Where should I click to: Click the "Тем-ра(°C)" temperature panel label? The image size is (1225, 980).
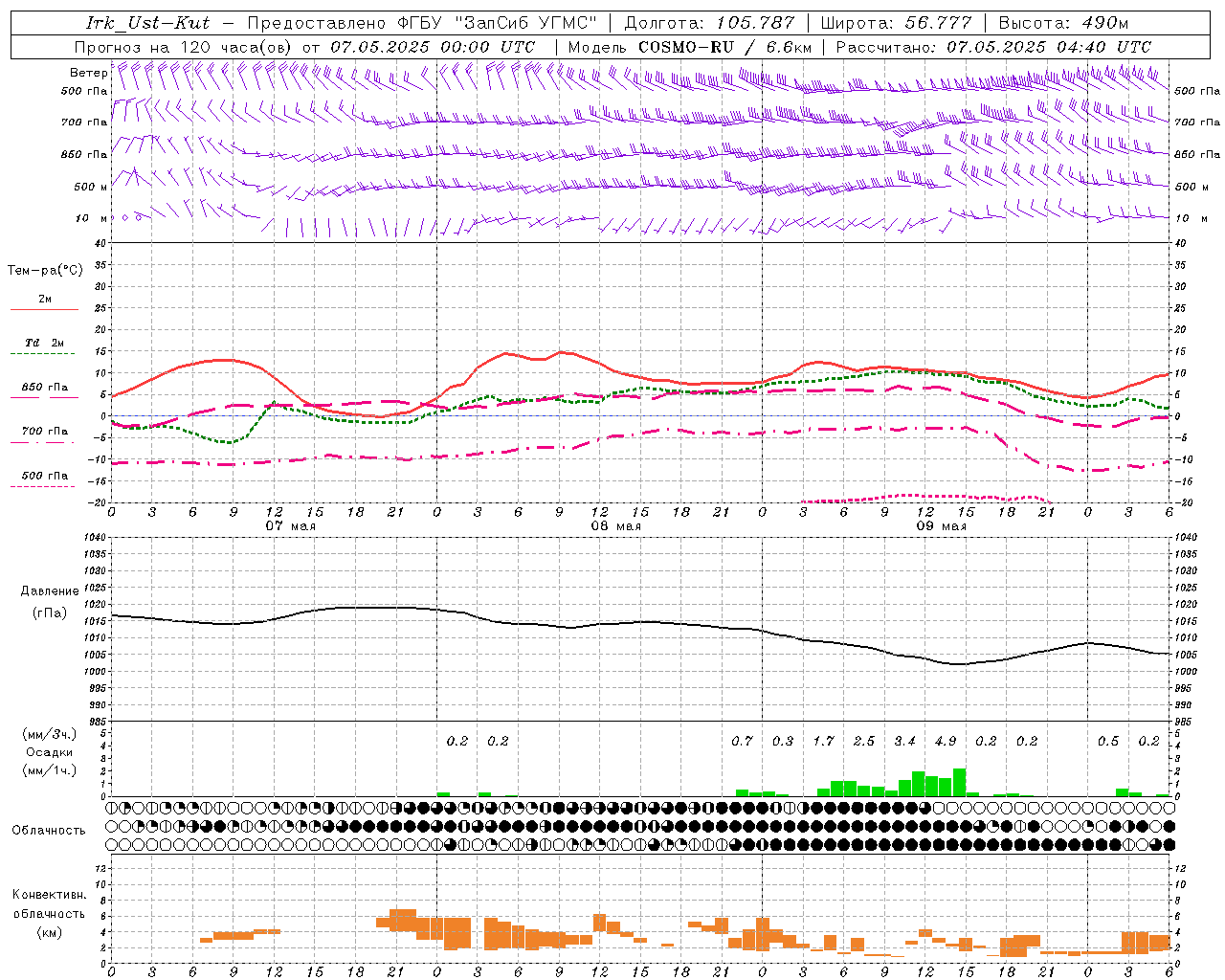pos(45,271)
